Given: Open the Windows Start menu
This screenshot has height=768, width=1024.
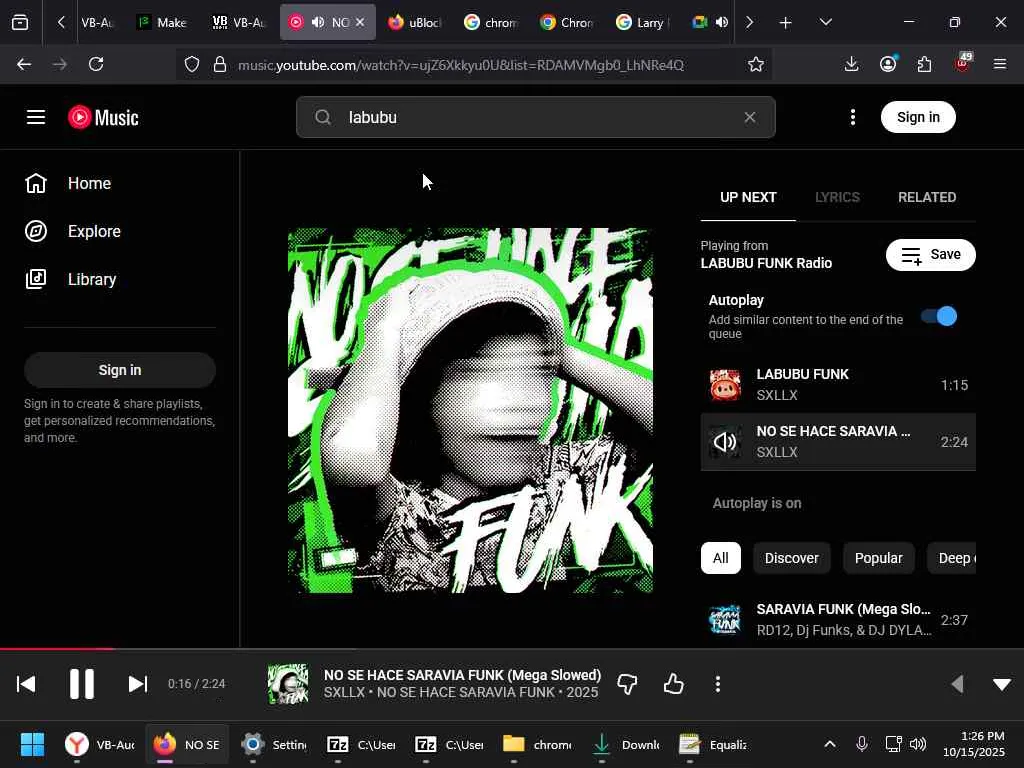Looking at the screenshot, I should pos(32,744).
